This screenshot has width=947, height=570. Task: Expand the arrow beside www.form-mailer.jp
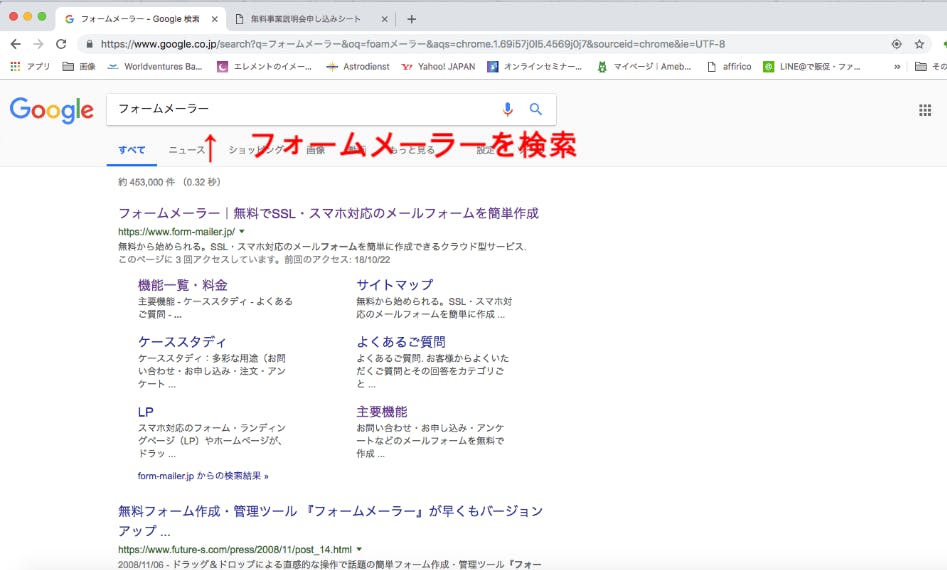[x=242, y=231]
